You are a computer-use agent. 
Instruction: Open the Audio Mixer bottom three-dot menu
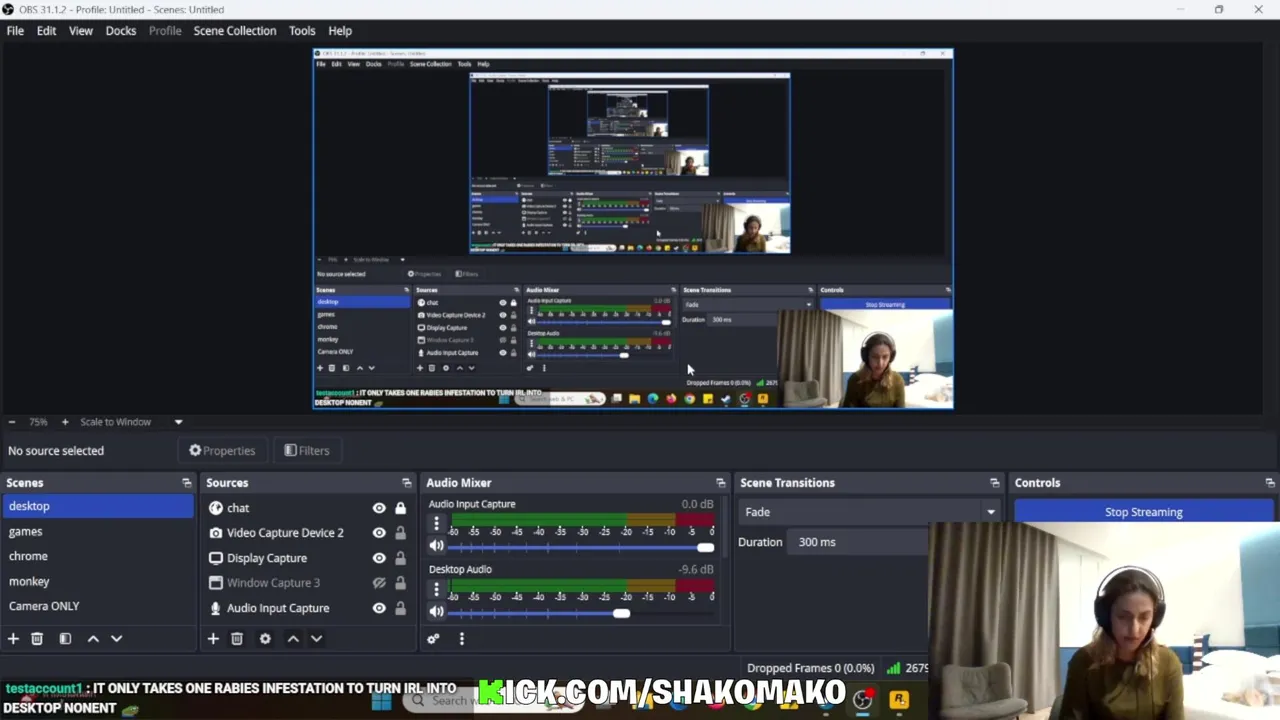point(461,638)
